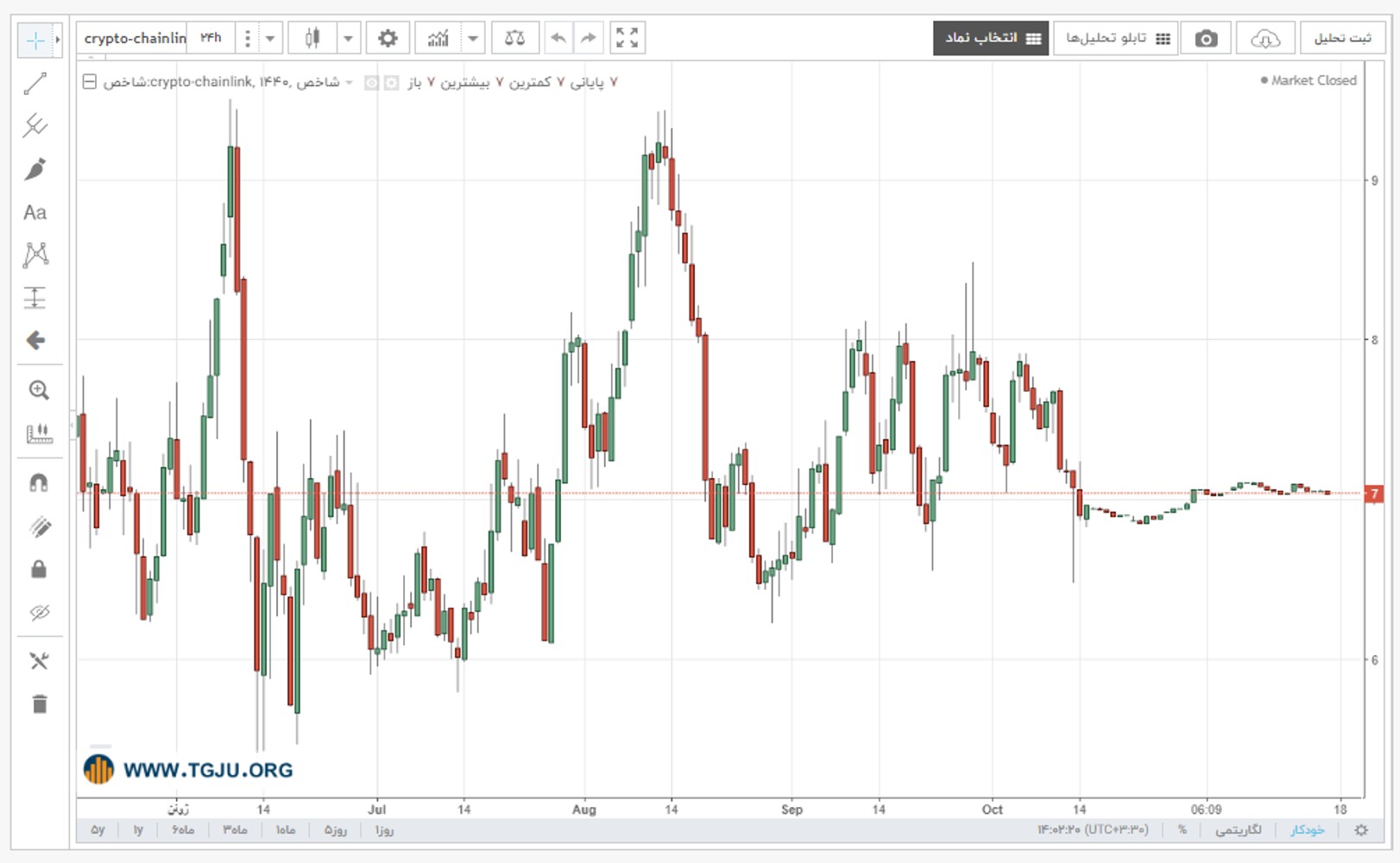Toggle magnet snapping mode
The height and width of the screenshot is (863, 1400).
pyautogui.click(x=39, y=483)
